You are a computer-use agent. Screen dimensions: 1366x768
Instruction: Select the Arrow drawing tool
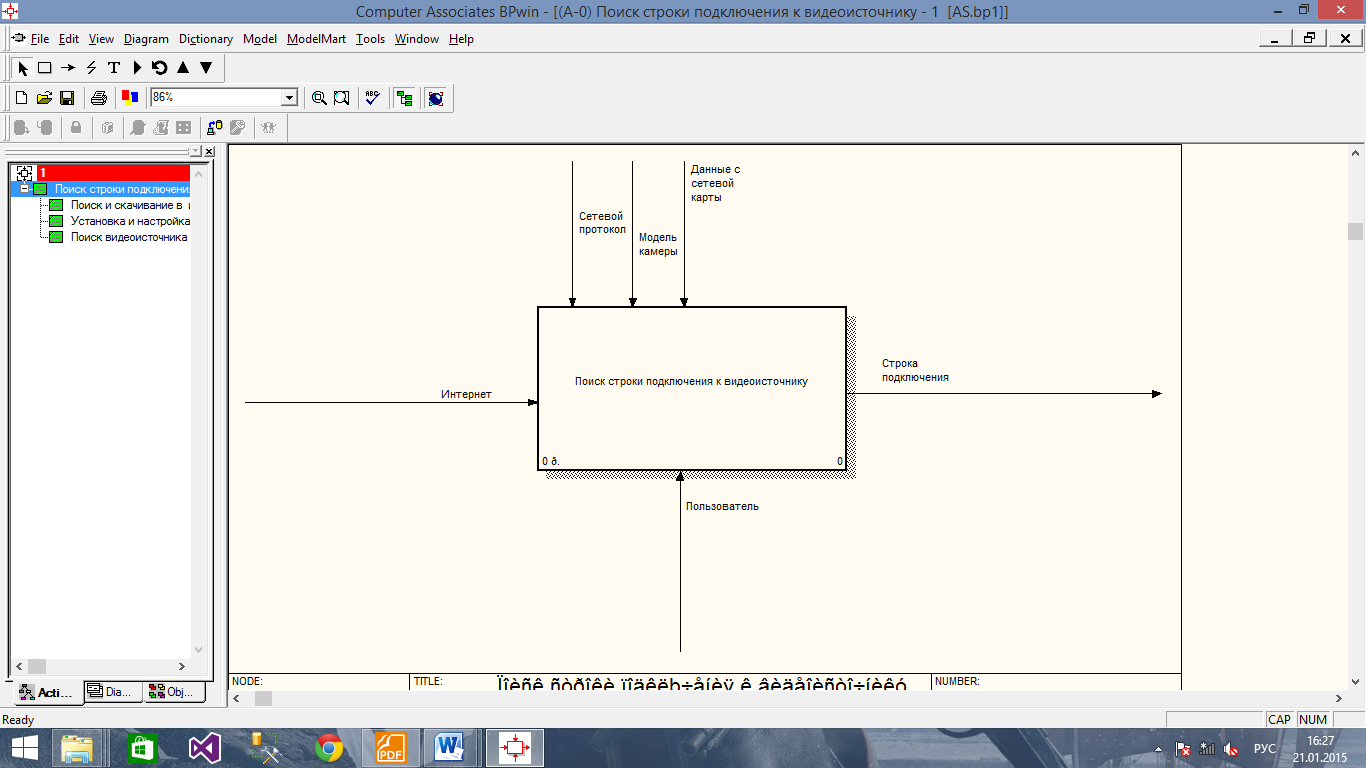(68, 68)
